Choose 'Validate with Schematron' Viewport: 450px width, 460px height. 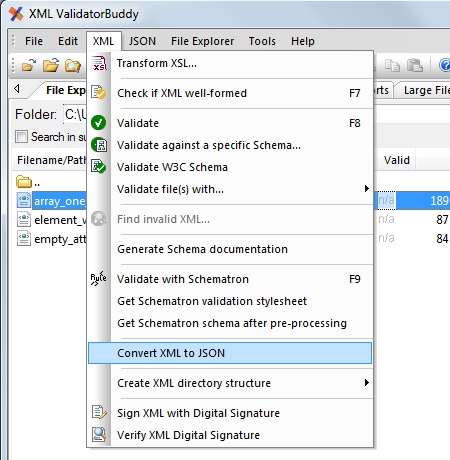click(x=230, y=279)
